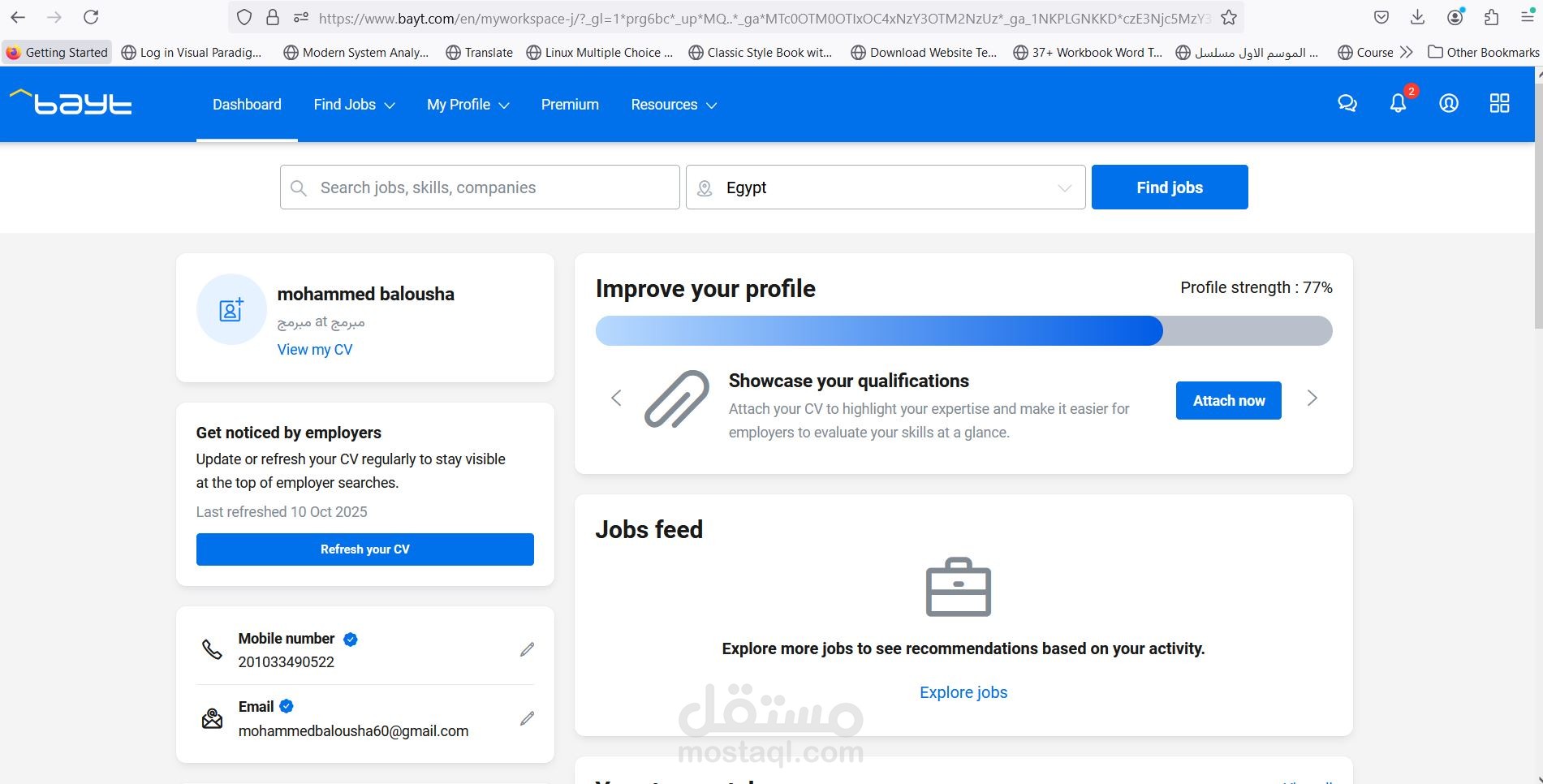Open the Dashboard tab

pos(247,105)
